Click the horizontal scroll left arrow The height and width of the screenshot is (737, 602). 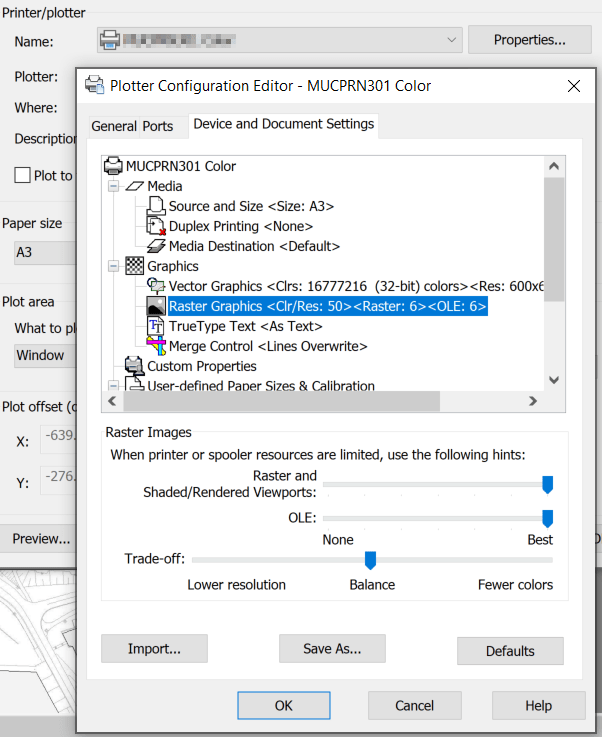tap(112, 401)
